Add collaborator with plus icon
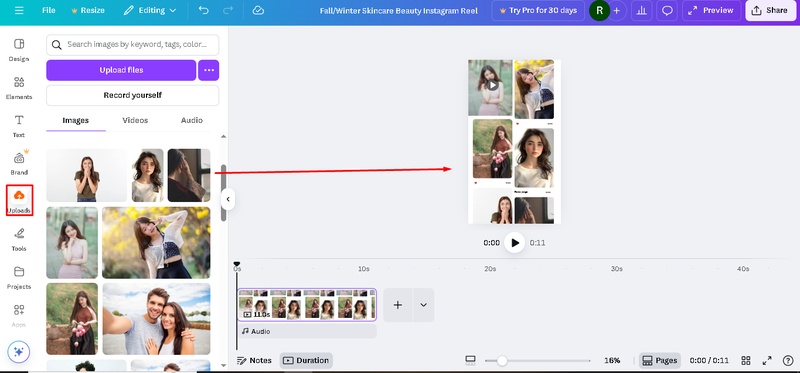This screenshot has width=800, height=373. pos(616,11)
